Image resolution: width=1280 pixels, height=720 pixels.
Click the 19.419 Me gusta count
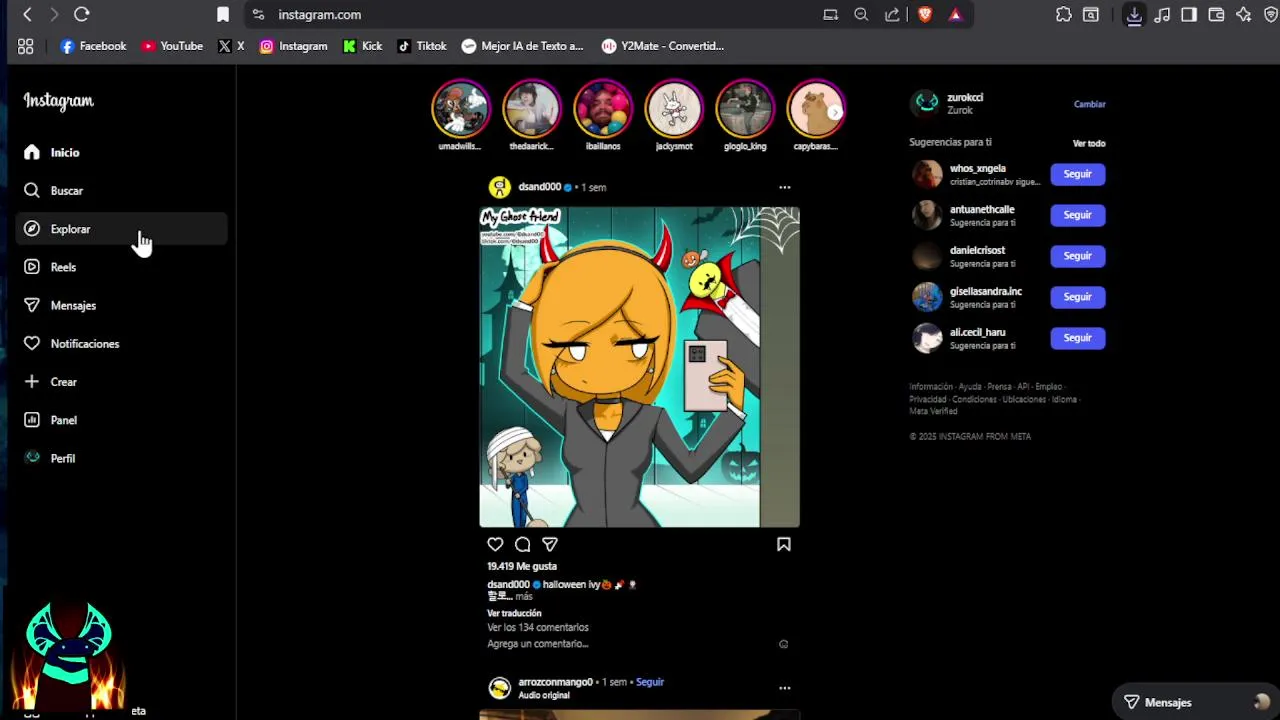tap(522, 566)
